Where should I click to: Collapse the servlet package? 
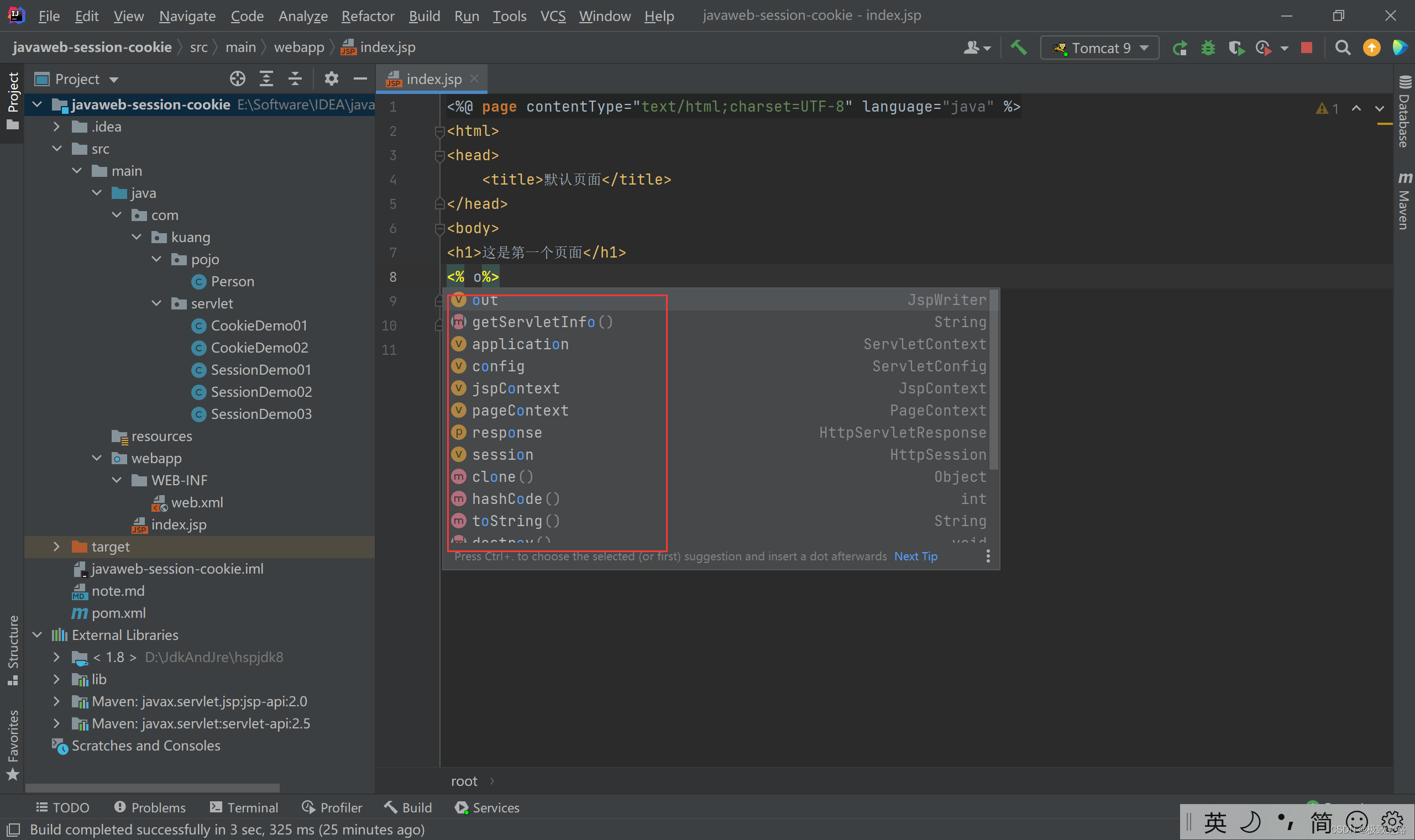[157, 303]
